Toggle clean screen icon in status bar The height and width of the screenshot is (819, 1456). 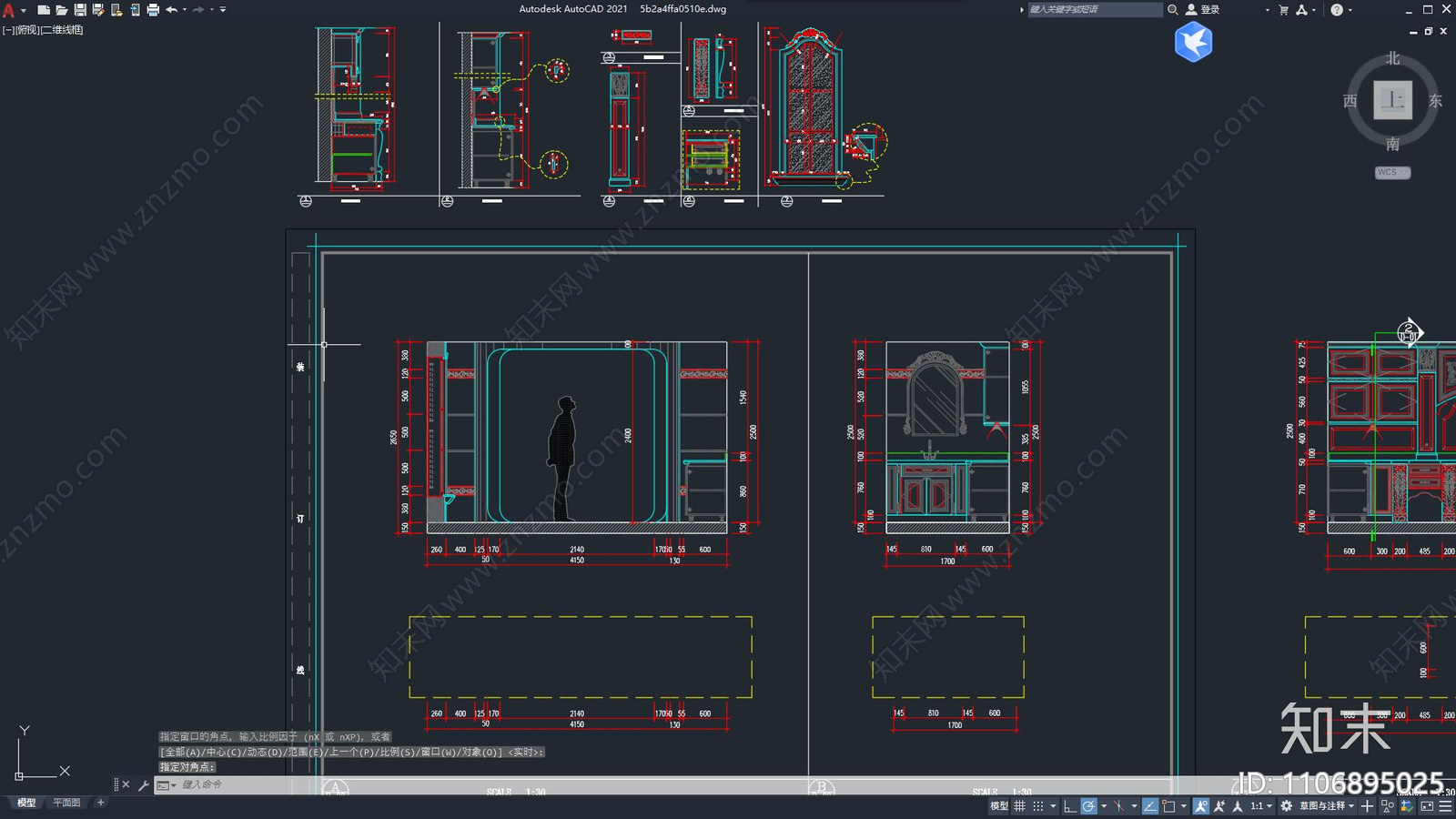pyautogui.click(x=1427, y=806)
